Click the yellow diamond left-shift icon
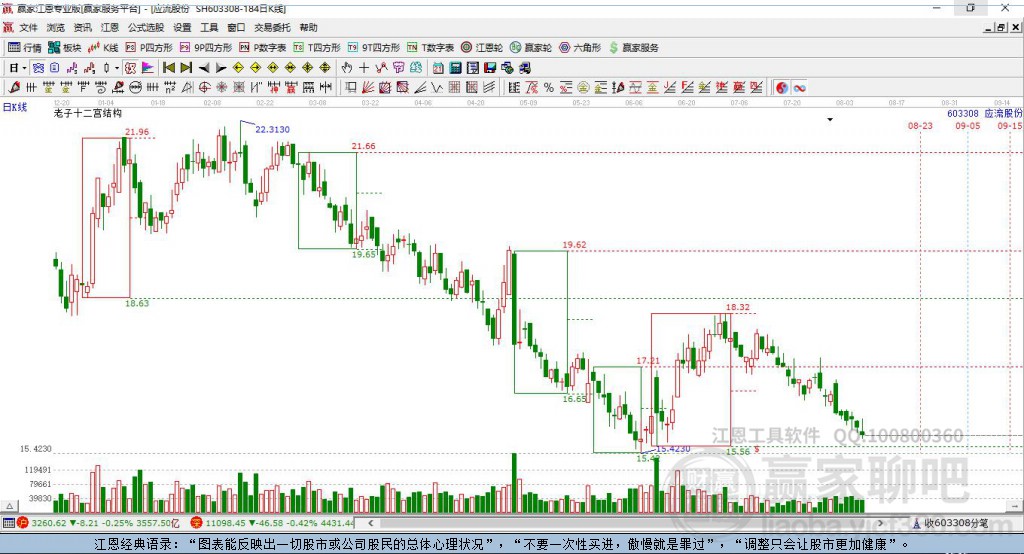The image size is (1024, 554). (x=238, y=68)
